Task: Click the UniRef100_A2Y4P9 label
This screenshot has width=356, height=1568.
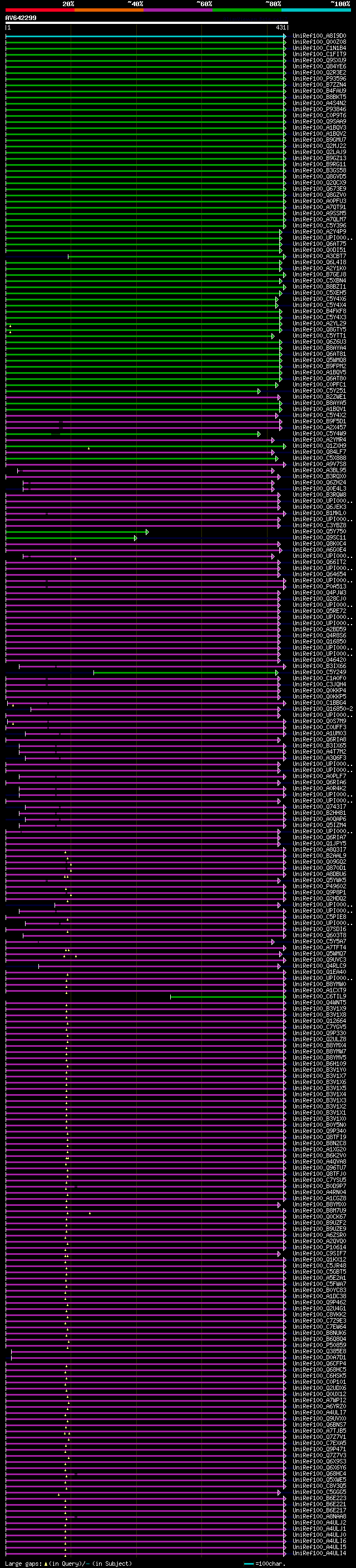Action: coord(319,232)
